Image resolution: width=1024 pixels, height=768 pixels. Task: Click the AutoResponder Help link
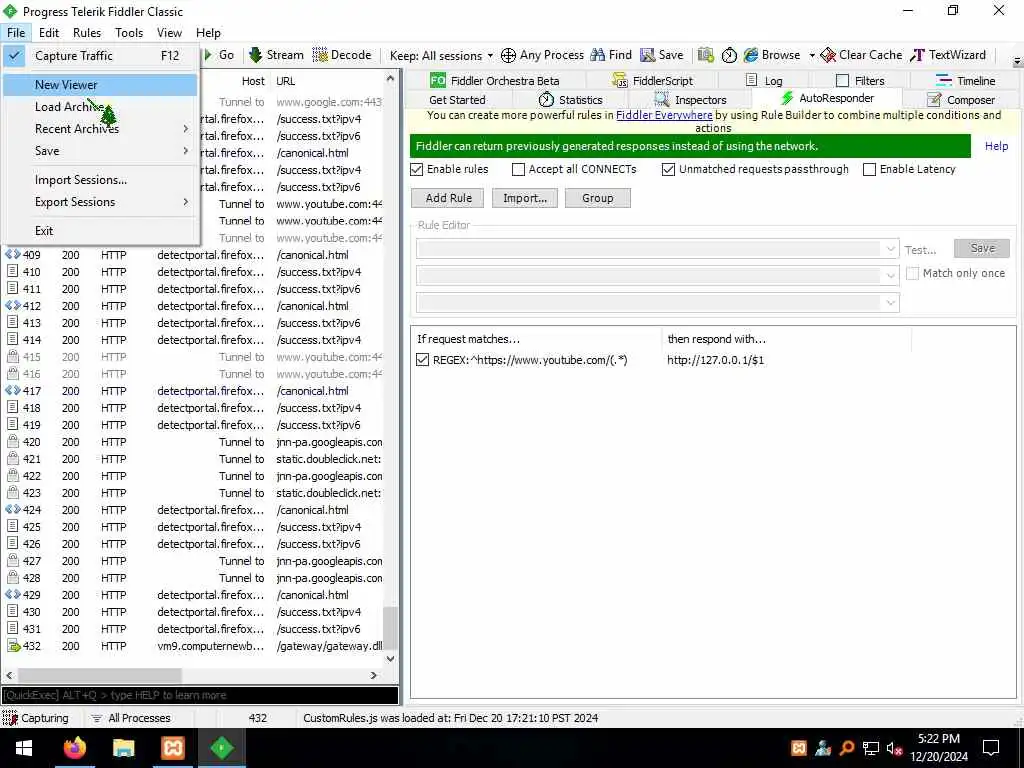pos(997,146)
